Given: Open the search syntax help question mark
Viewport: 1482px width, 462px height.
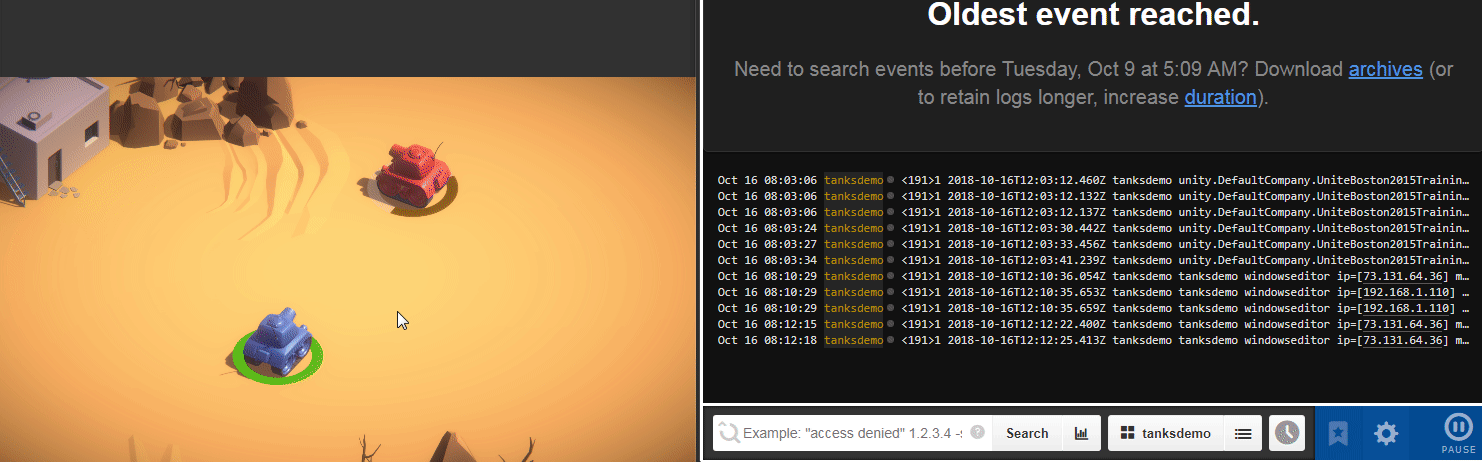Looking at the screenshot, I should (977, 433).
